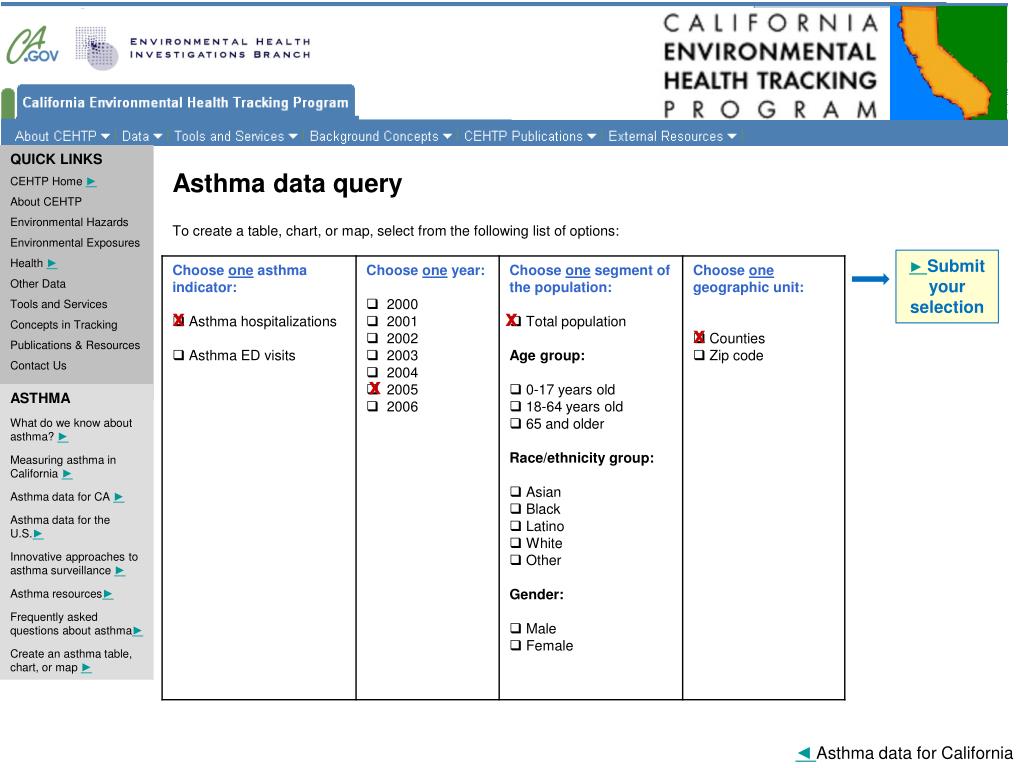Open the Data dropdown menu
This screenshot has width=1024, height=768.
pos(142,136)
